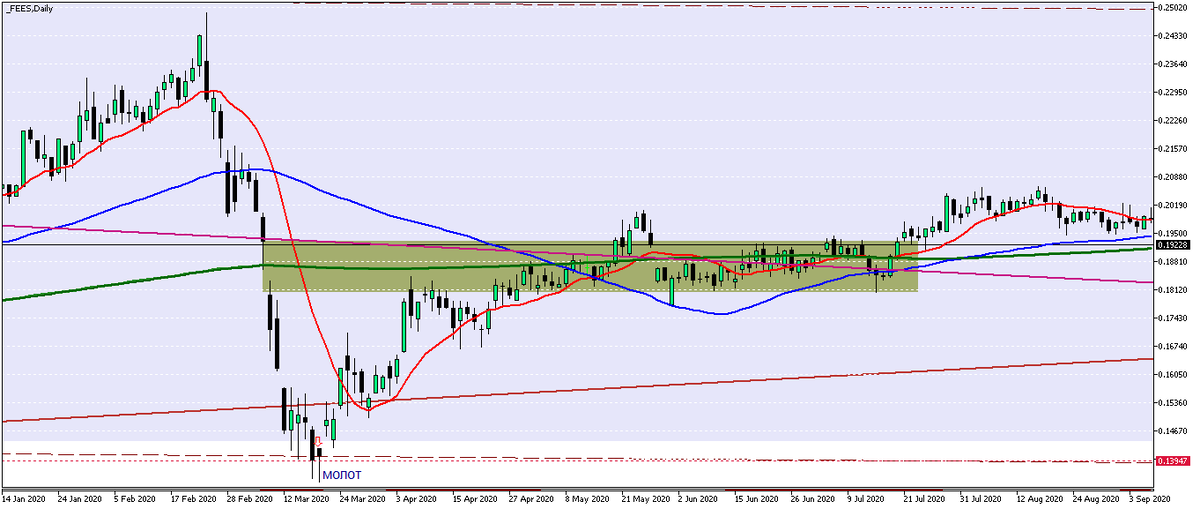Click the 0.23640 price scale value
Viewport: 1200px width, 509px height.
pos(1173,65)
